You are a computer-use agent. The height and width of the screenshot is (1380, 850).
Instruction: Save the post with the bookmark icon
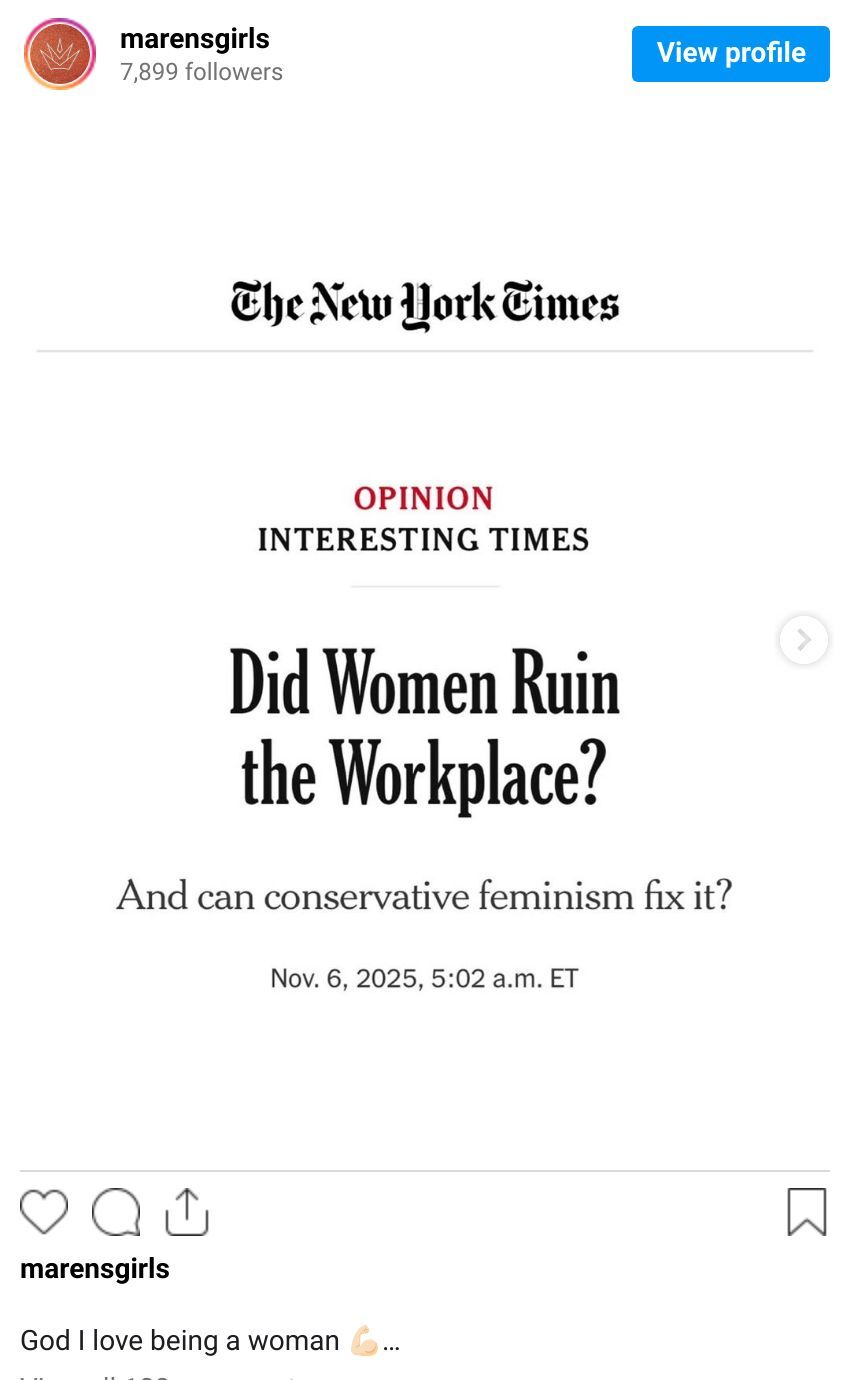tap(806, 1212)
